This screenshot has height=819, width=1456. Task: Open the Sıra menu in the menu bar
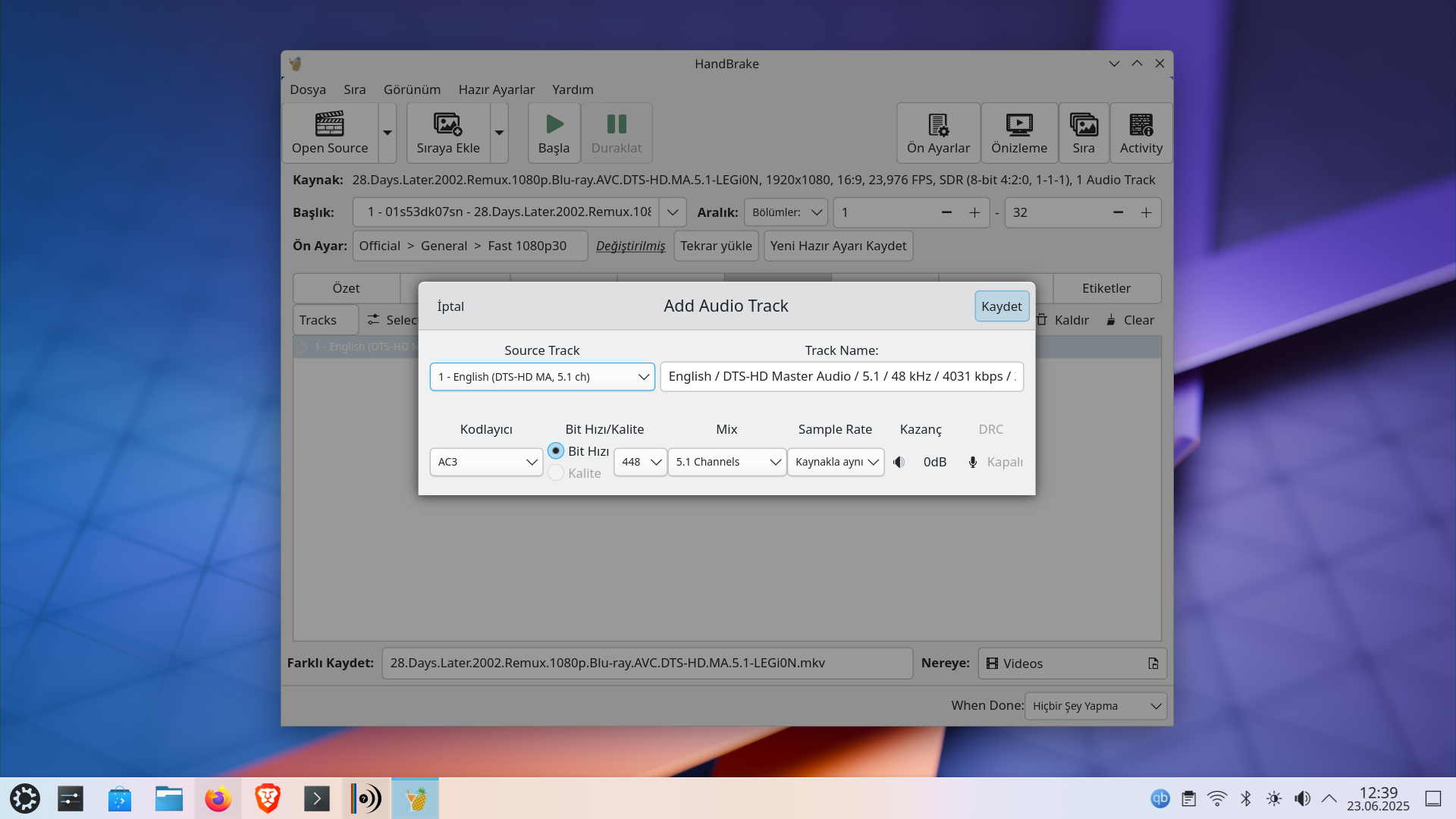(x=355, y=89)
